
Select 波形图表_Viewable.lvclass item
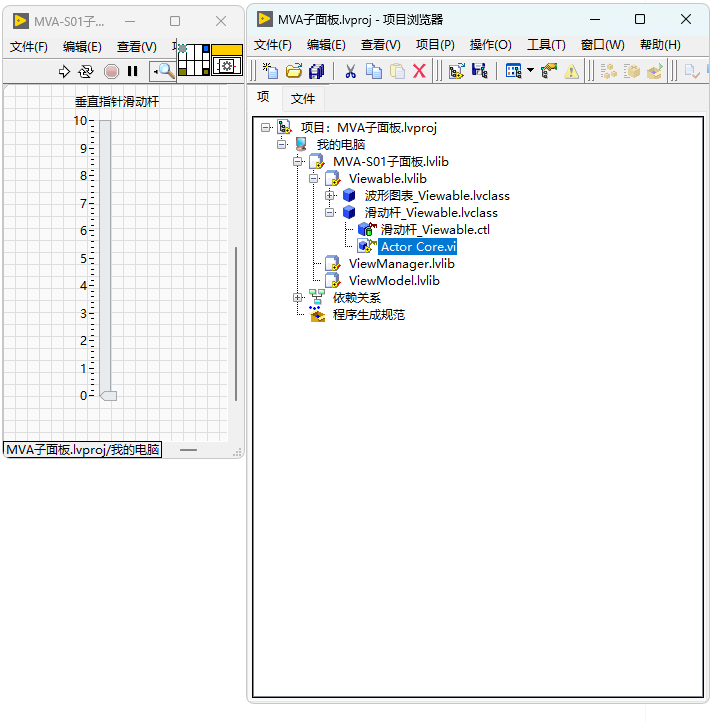(437, 196)
